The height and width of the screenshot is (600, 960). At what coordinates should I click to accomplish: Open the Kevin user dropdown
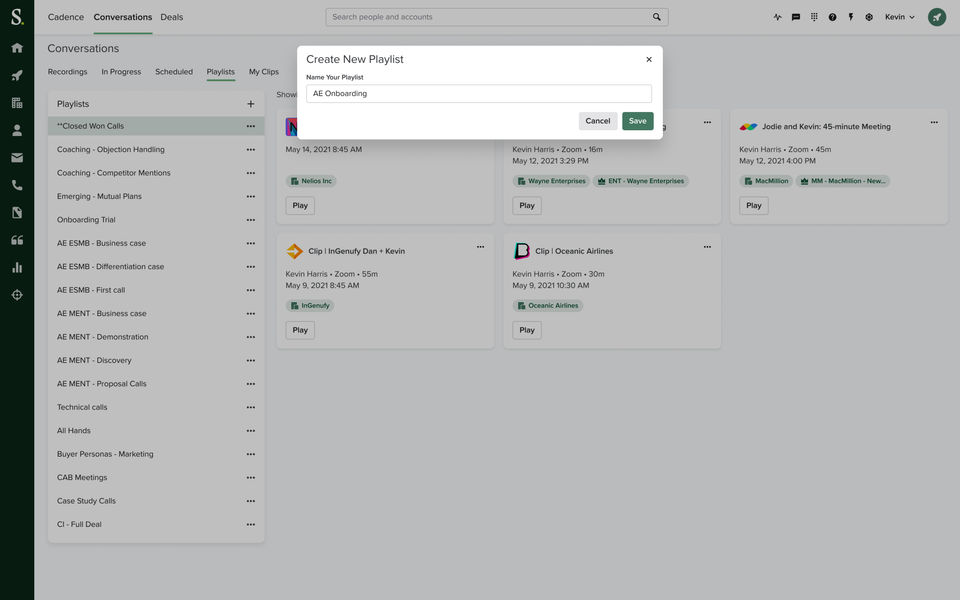[x=900, y=17]
